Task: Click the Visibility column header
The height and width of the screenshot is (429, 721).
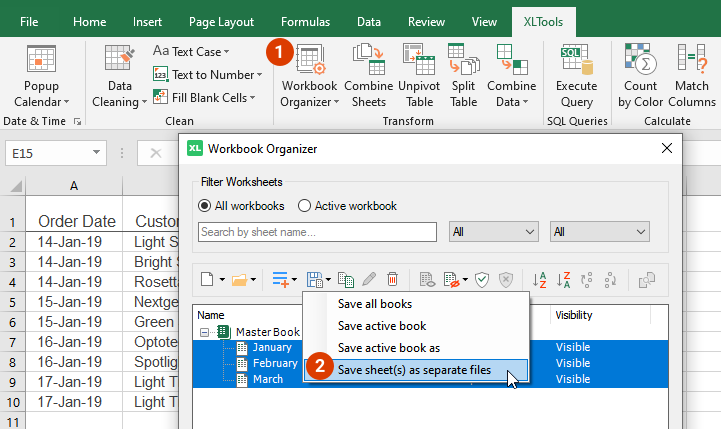Action: (573, 315)
